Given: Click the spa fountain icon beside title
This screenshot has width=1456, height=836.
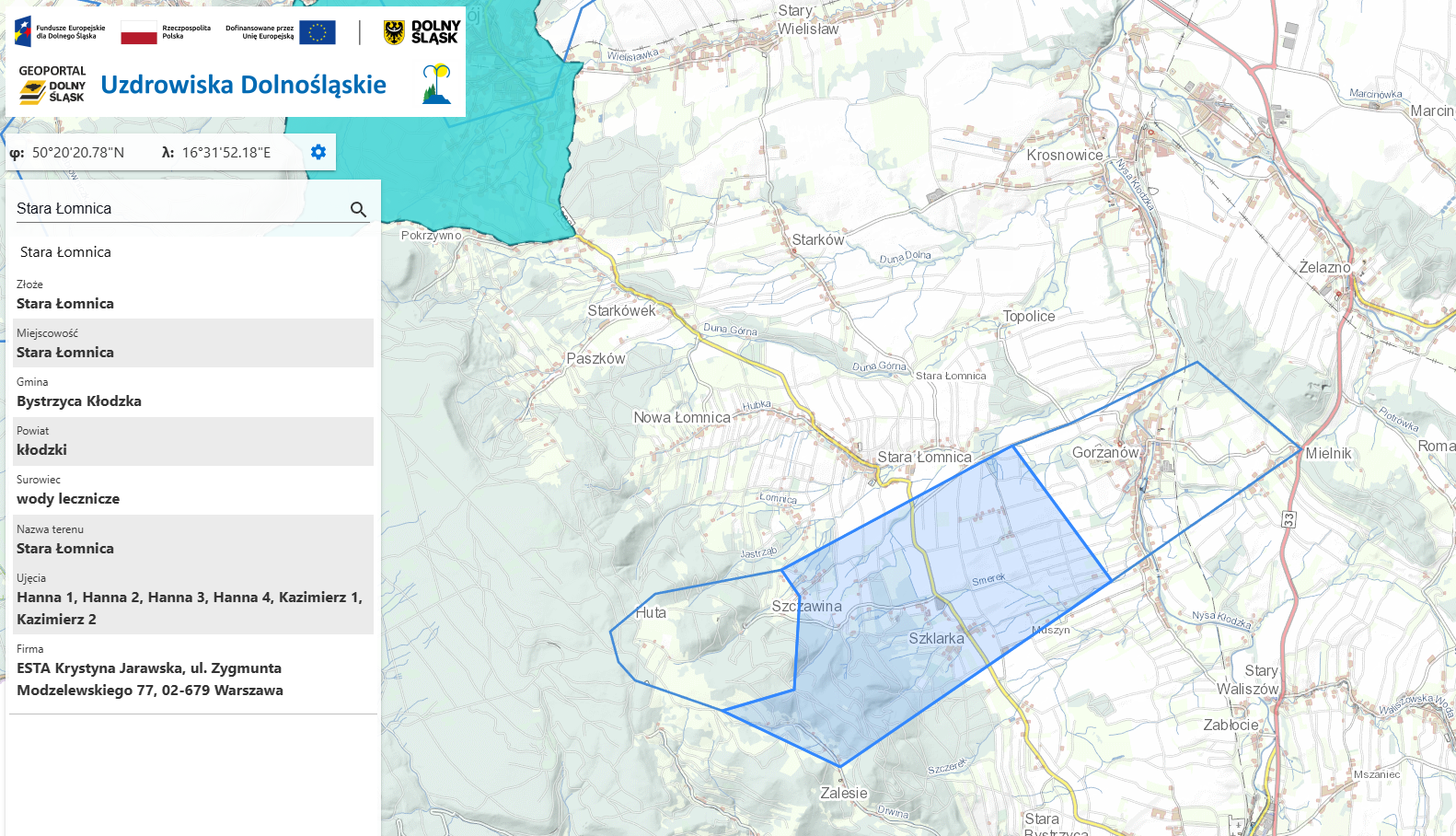Looking at the screenshot, I should click(x=436, y=85).
